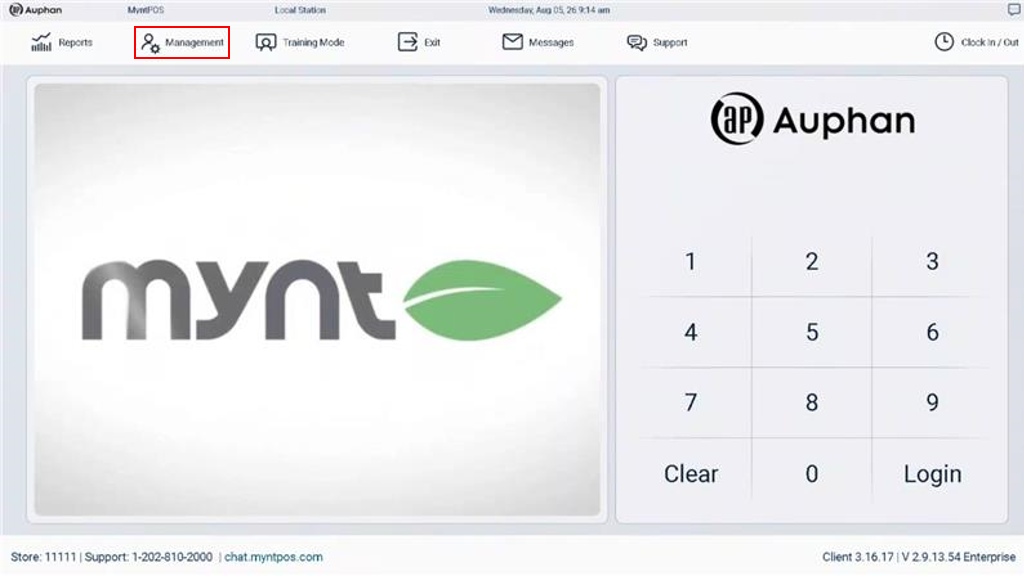Click the Exit arrow icon
This screenshot has width=1024, height=576.
[x=408, y=42]
